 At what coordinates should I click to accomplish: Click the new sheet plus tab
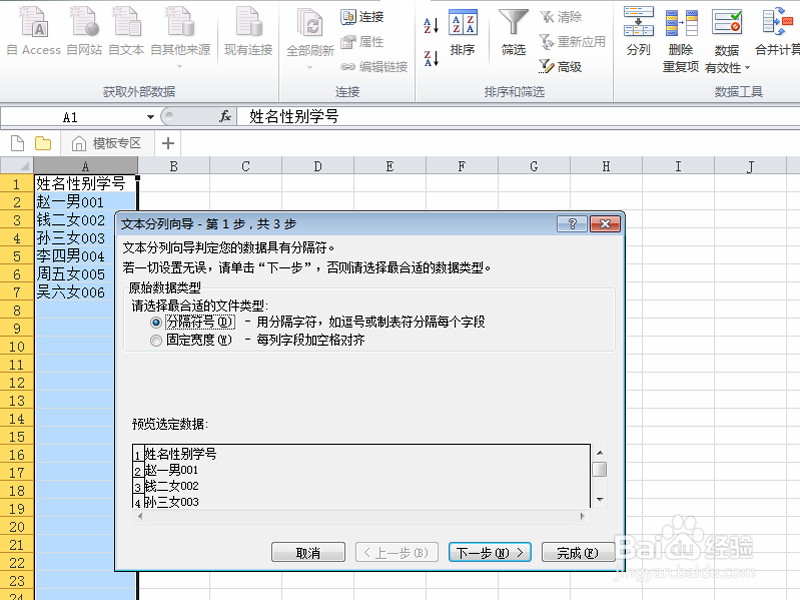coord(167,143)
